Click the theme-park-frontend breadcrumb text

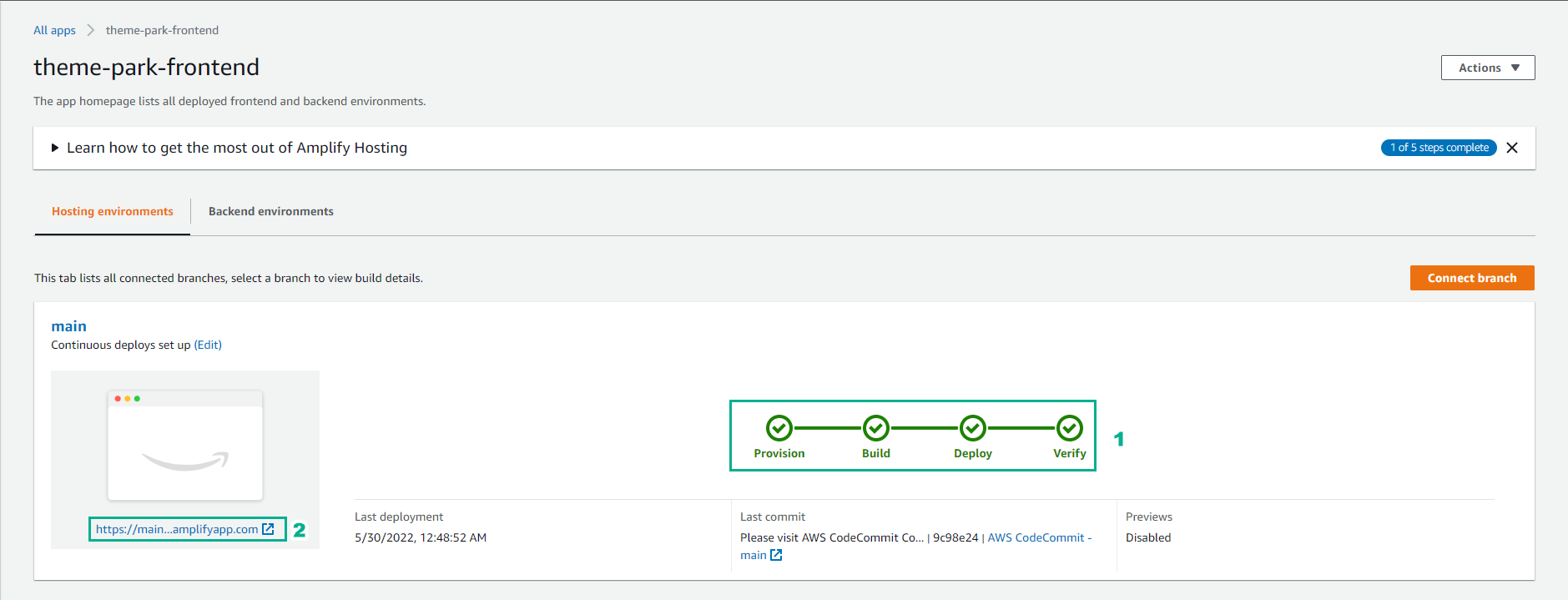pos(162,30)
